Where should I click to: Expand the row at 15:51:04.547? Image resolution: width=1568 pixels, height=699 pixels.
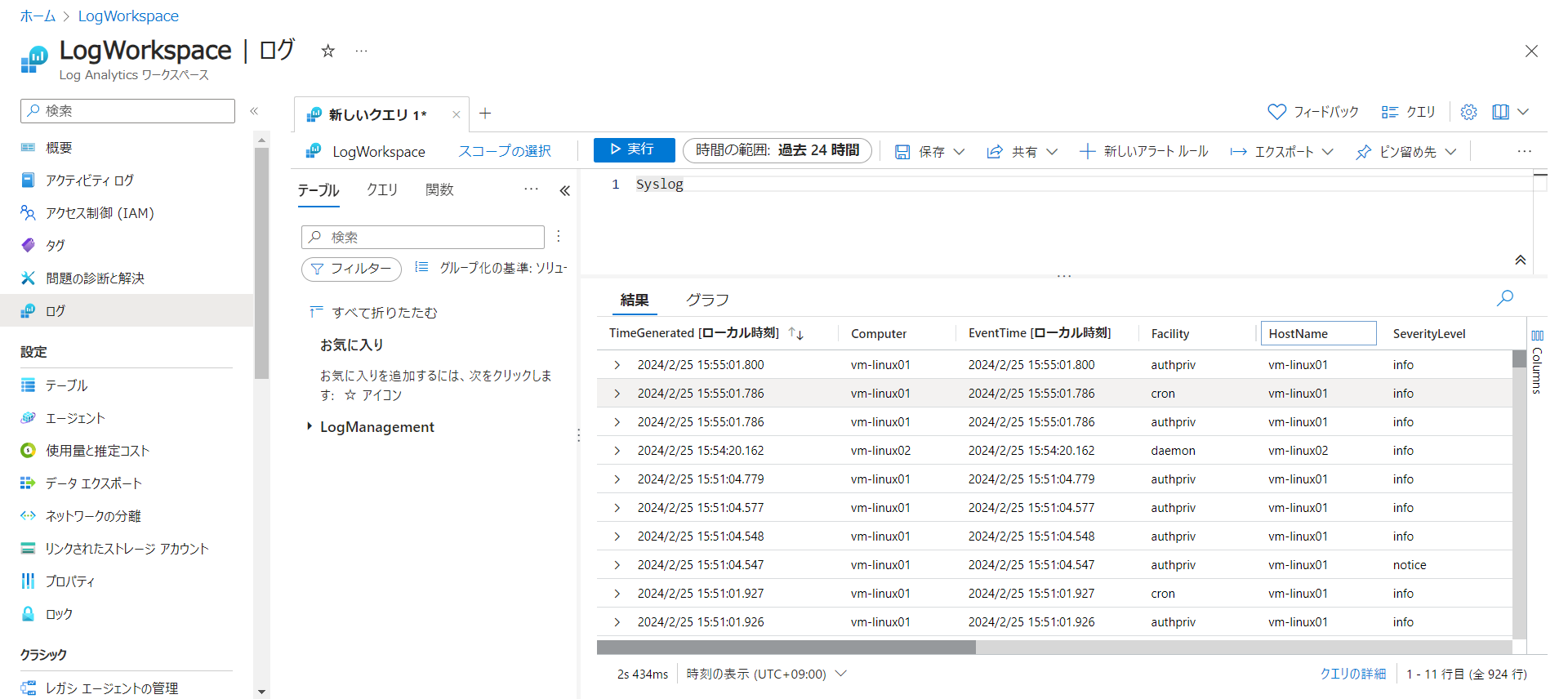[x=617, y=565]
